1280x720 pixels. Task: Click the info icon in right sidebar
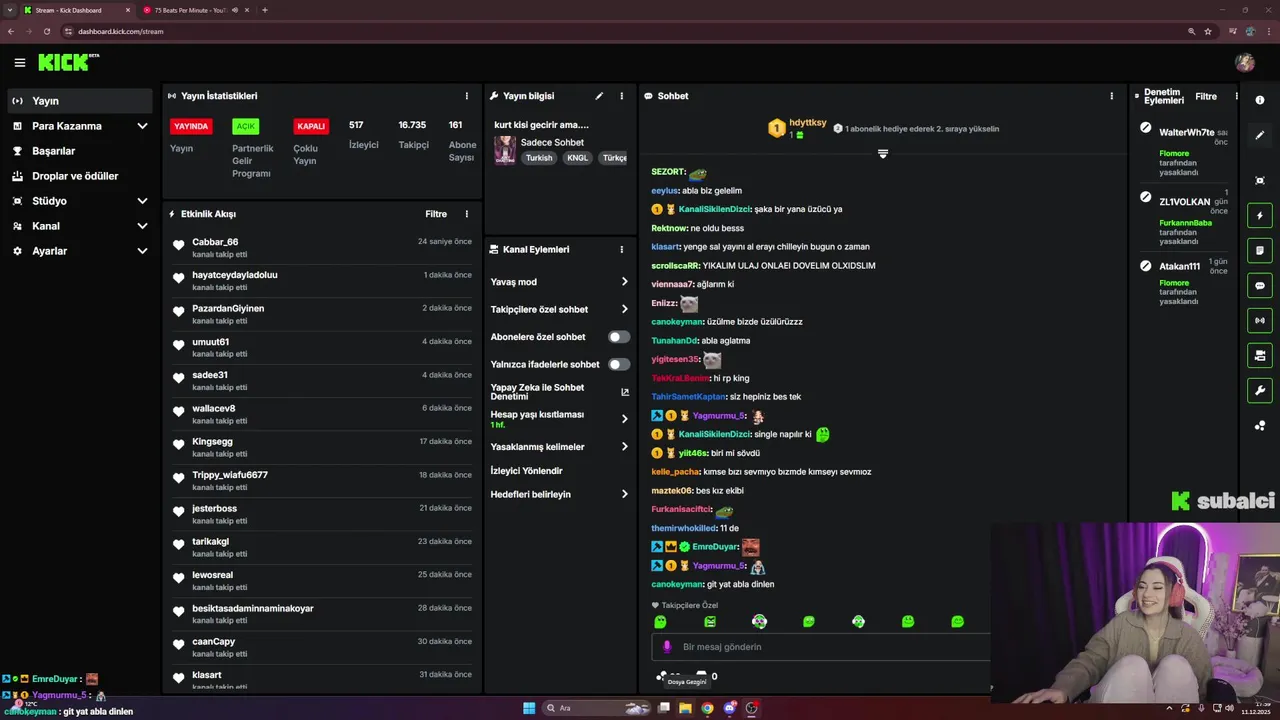(1260, 100)
